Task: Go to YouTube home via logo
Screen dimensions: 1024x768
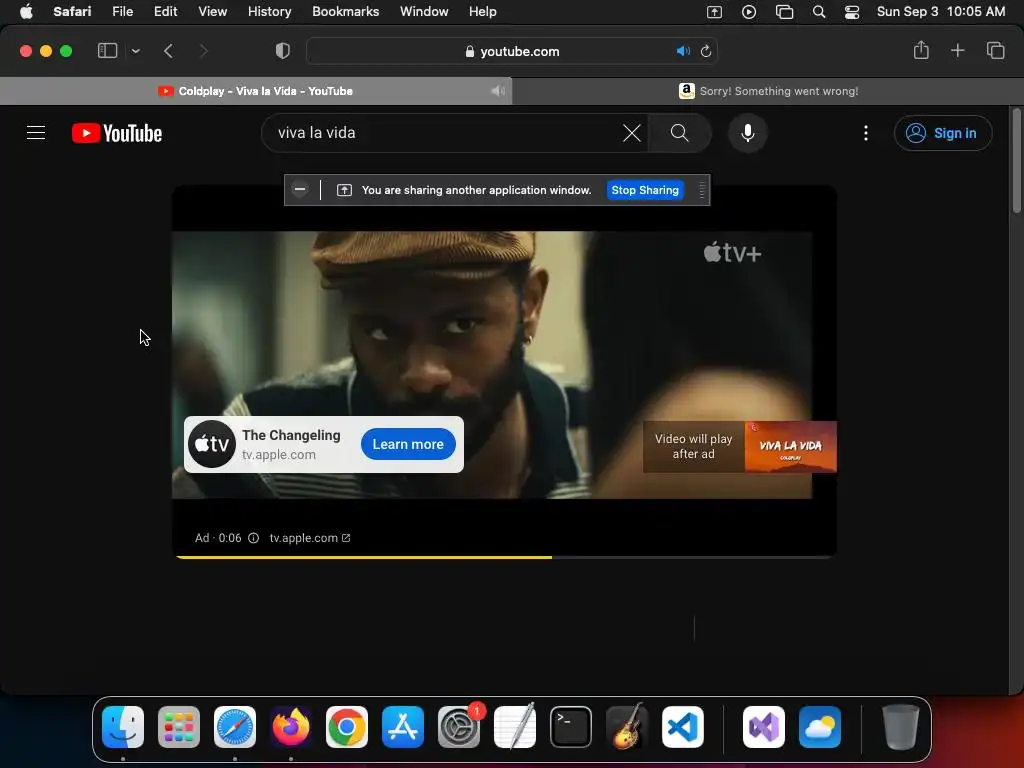Action: 117,133
